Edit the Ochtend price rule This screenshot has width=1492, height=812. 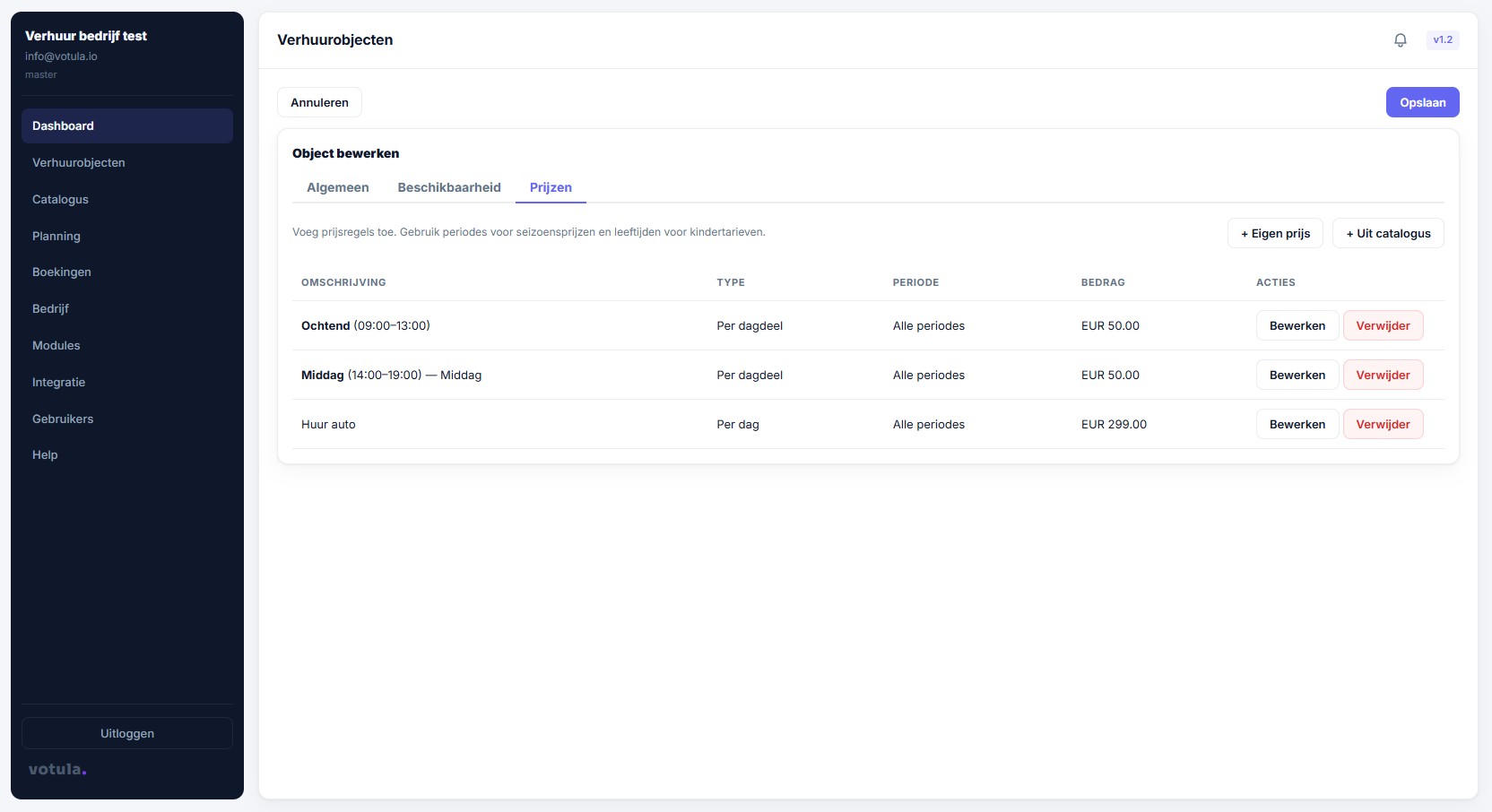[x=1297, y=325]
